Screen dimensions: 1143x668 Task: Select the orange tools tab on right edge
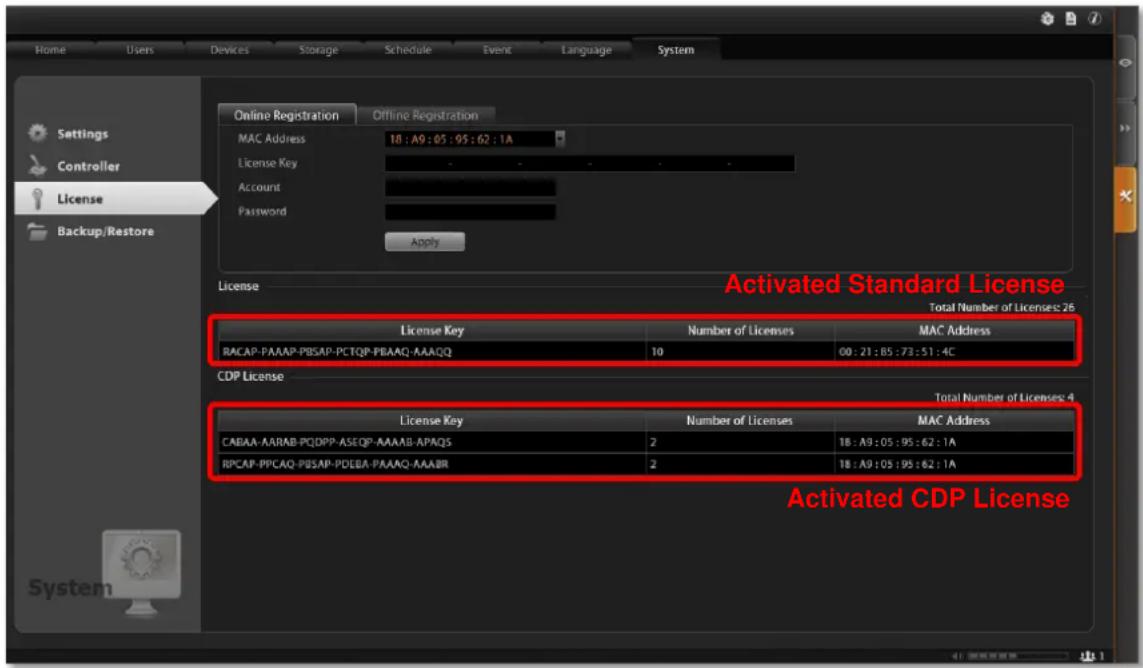point(1125,197)
